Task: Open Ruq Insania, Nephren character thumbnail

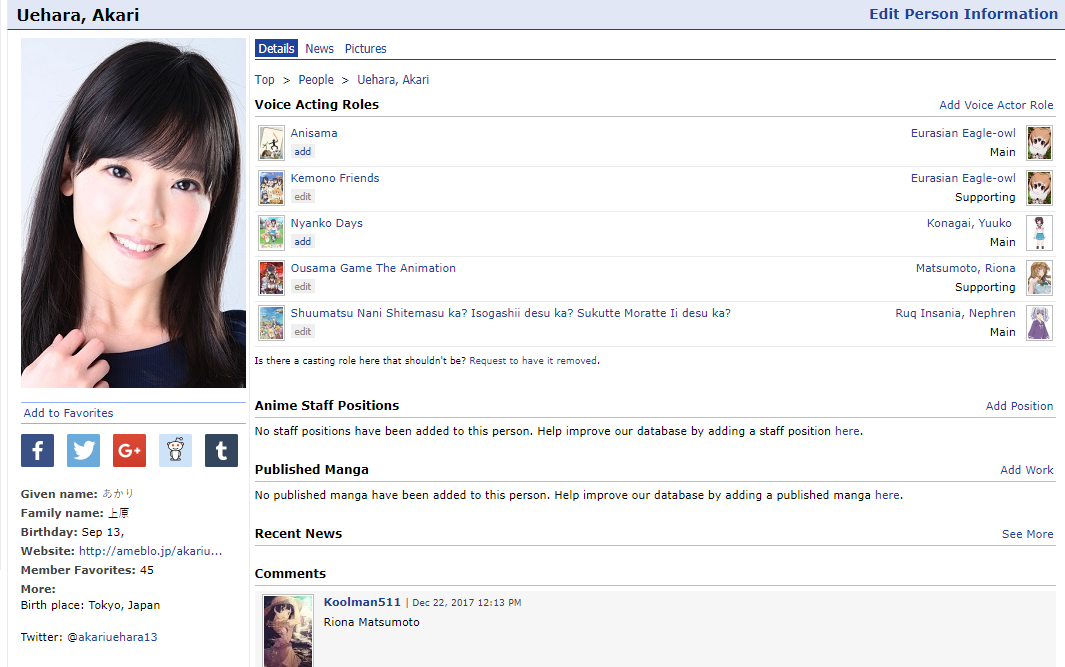Action: coord(1039,323)
